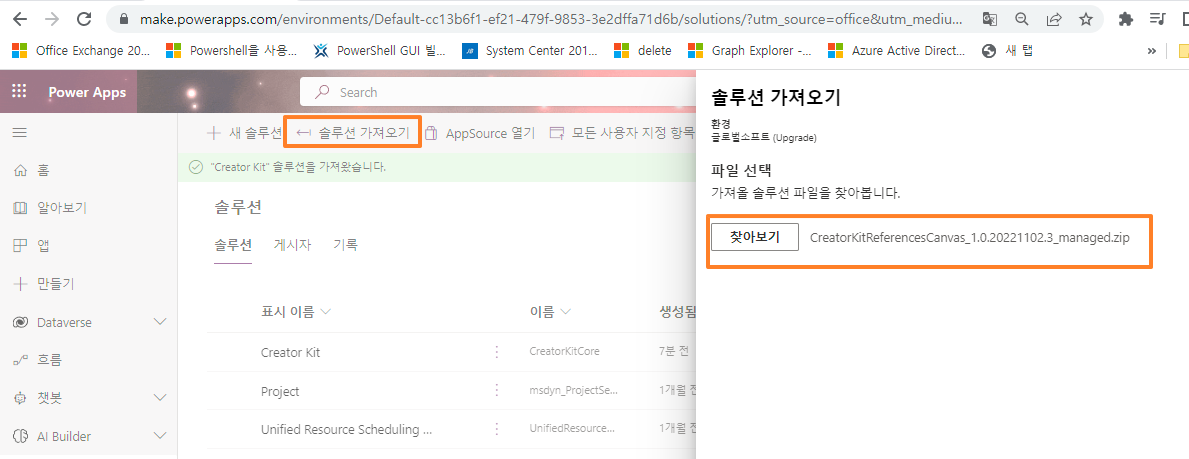1189x459 pixels.
Task: Click the share page icon in address bar
Action: [1054, 19]
